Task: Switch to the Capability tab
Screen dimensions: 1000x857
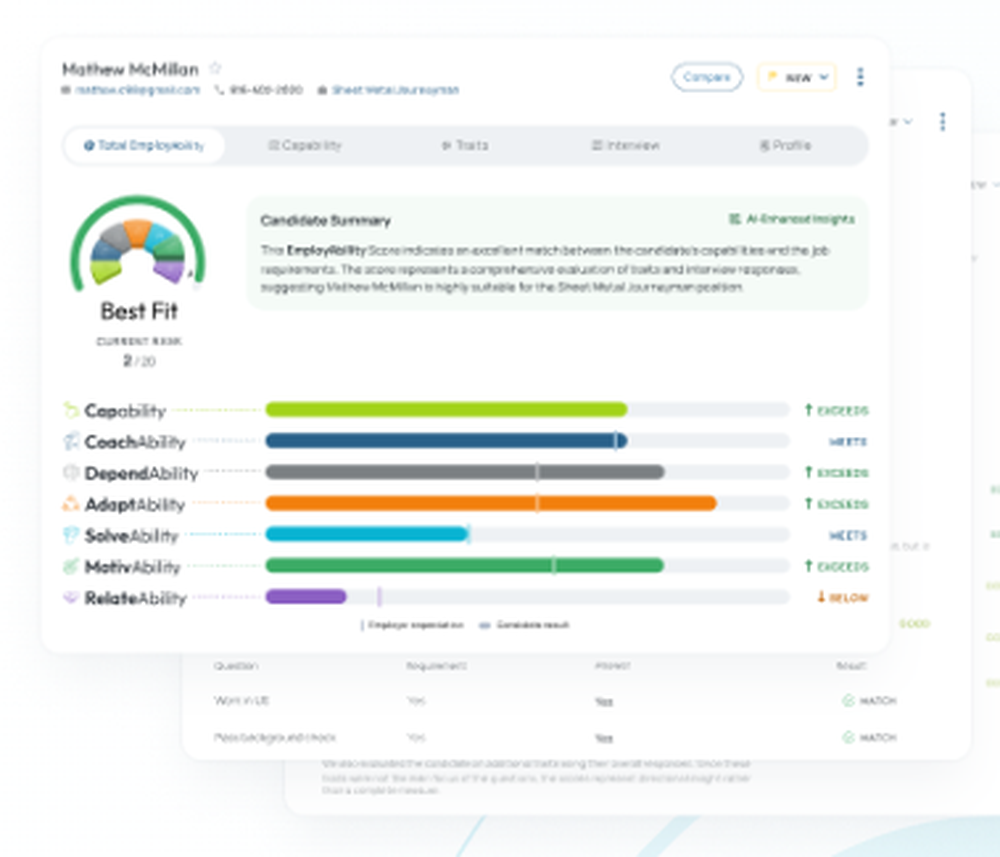Action: (x=305, y=145)
